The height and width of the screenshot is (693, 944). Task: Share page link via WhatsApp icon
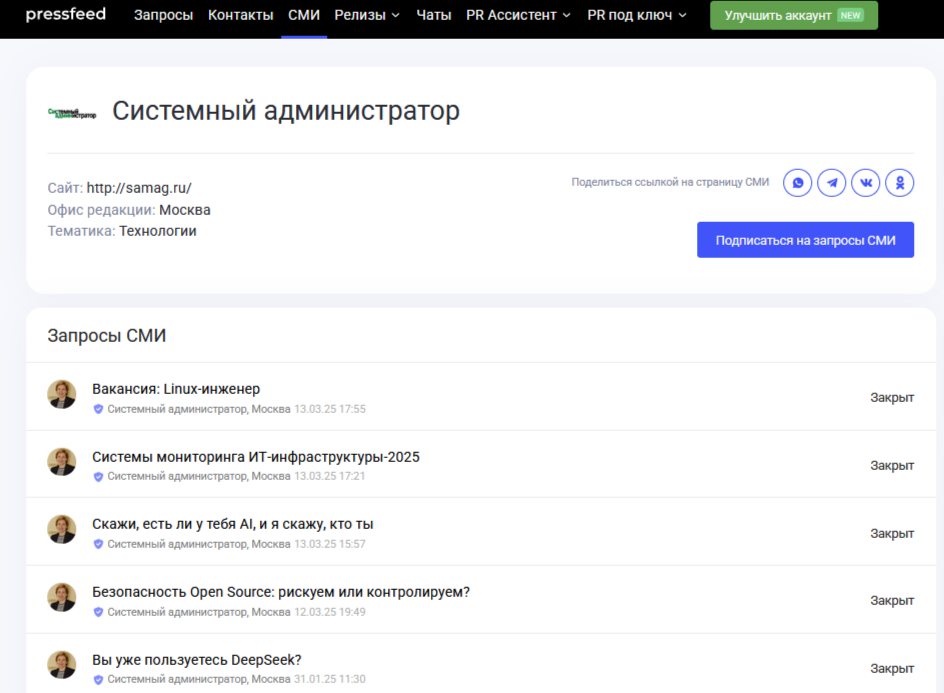[x=797, y=182]
